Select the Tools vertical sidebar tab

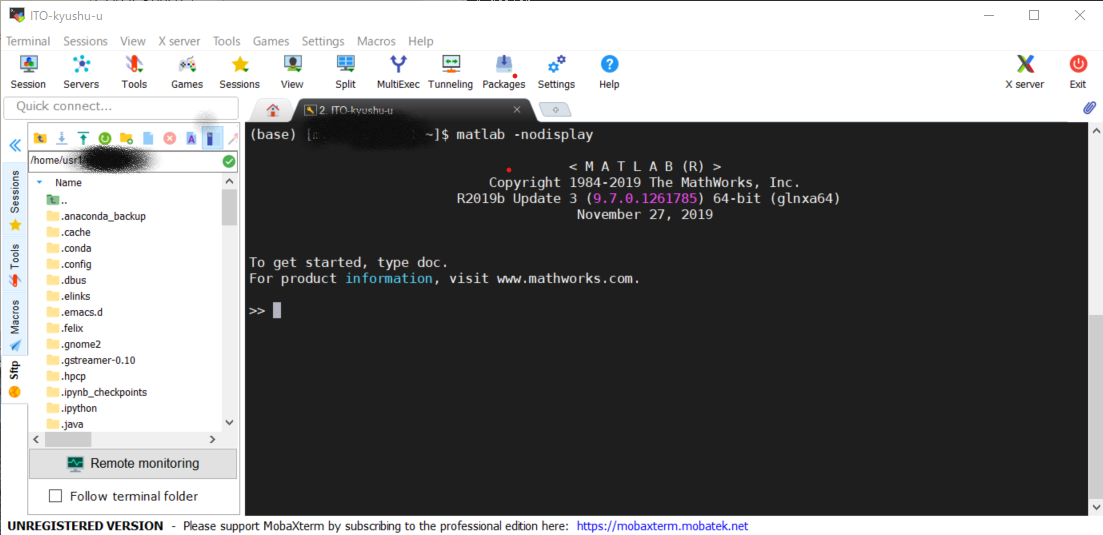pos(15,266)
